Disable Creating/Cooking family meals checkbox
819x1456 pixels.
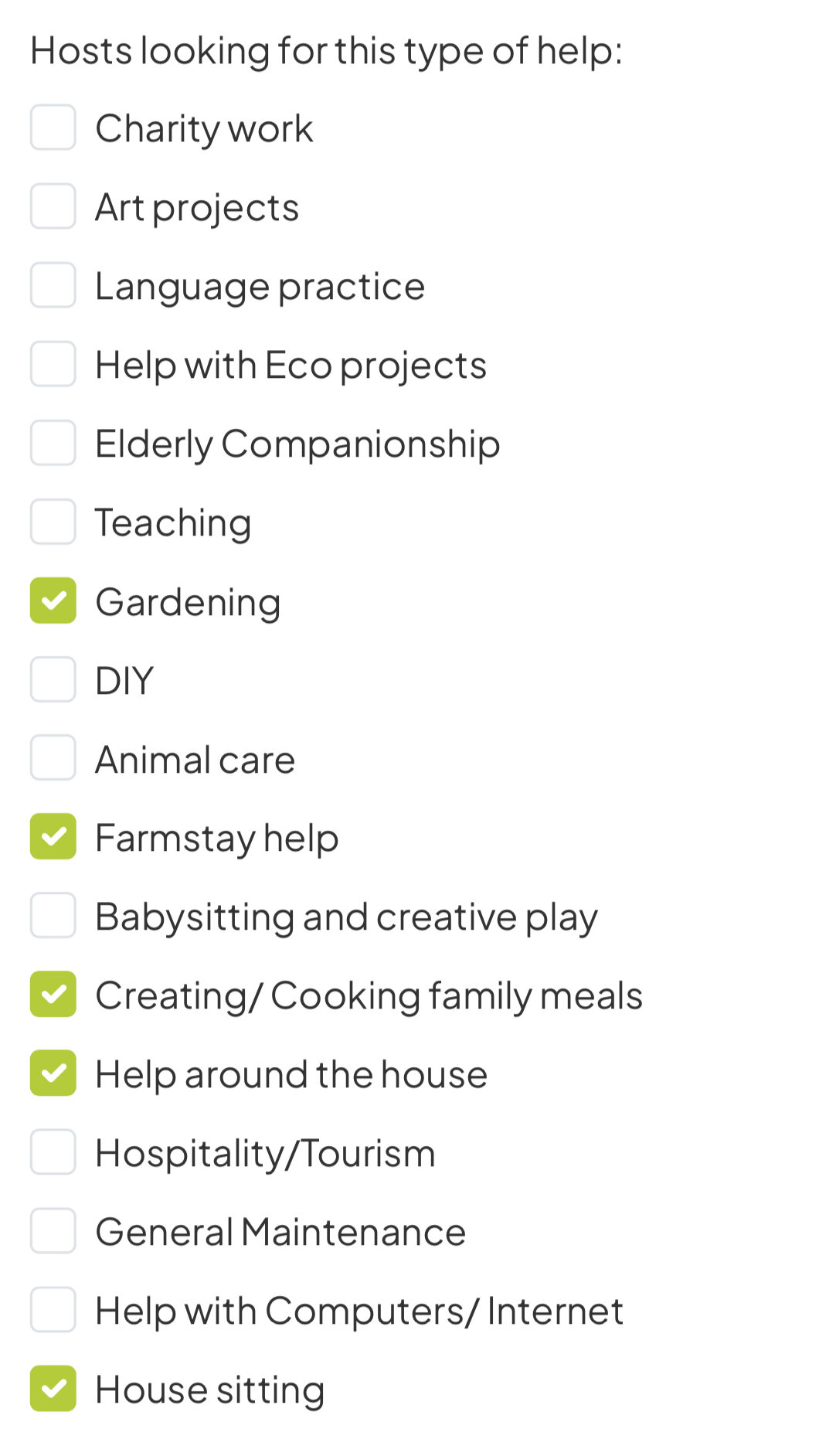click(53, 995)
